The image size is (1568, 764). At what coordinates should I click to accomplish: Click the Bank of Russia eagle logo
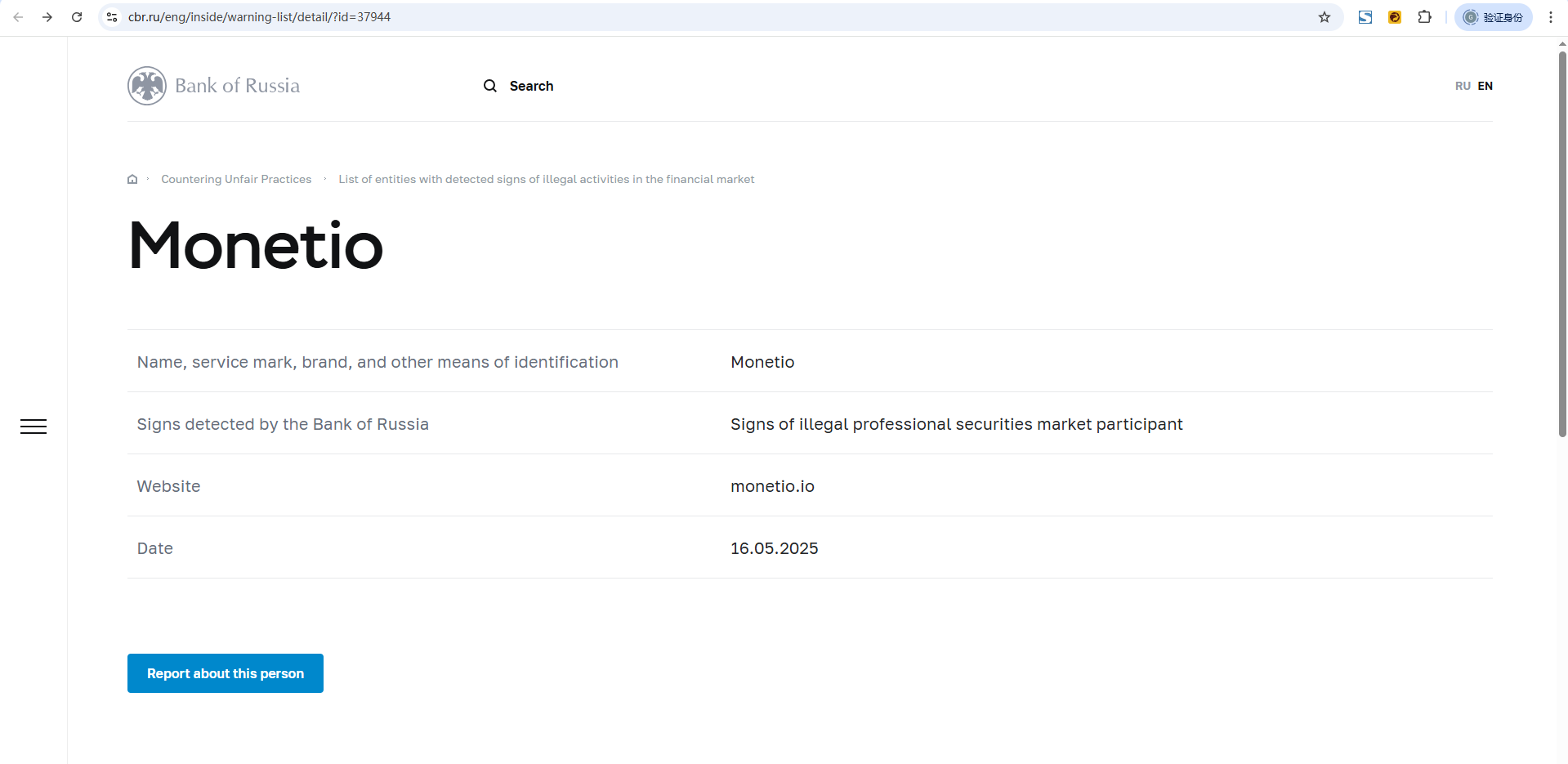pos(147,86)
